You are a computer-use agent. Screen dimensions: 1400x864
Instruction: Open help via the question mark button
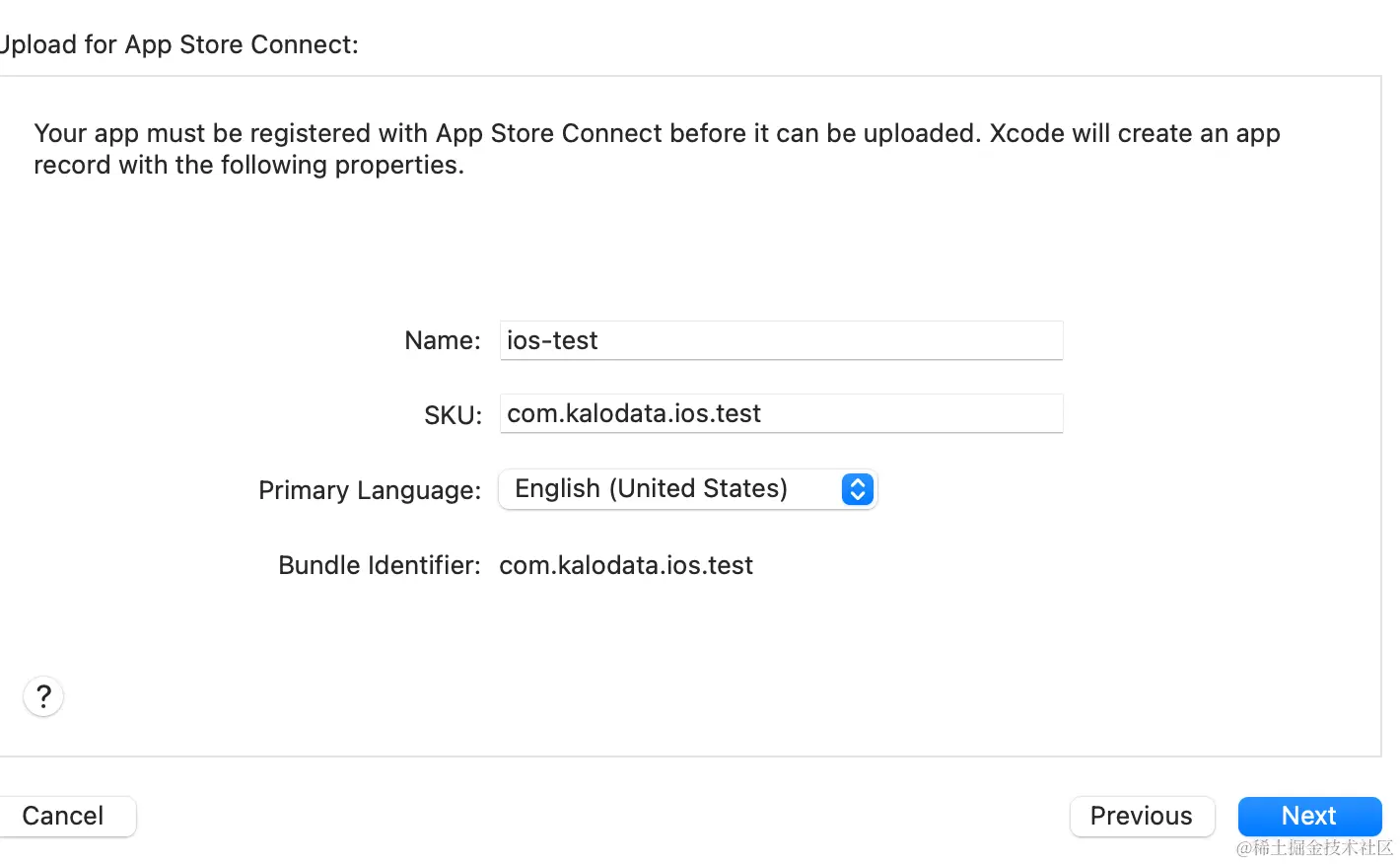pyautogui.click(x=43, y=697)
